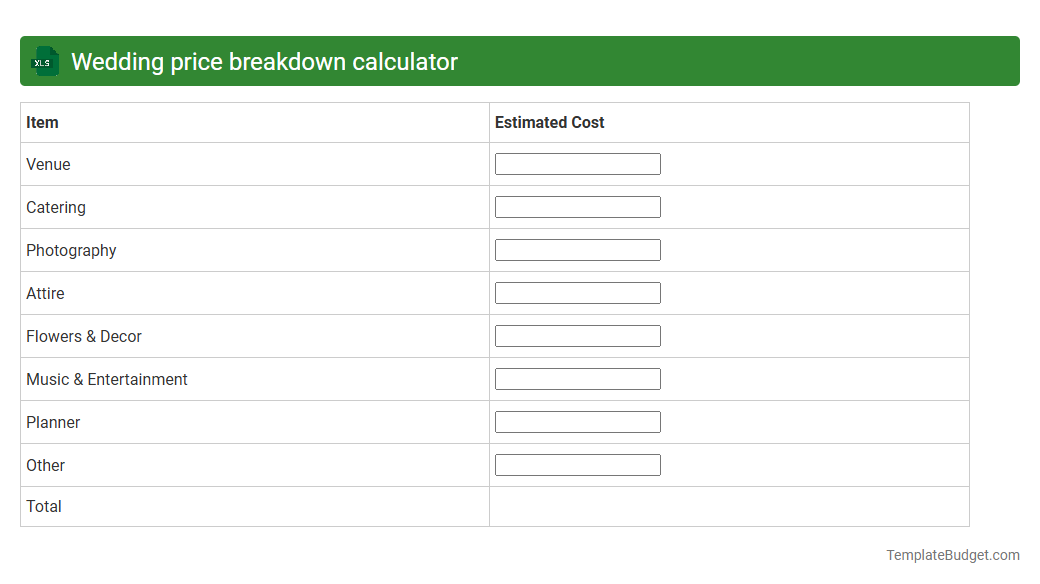This screenshot has width=1040, height=584.
Task: Click the Venue row label
Action: click(48, 164)
